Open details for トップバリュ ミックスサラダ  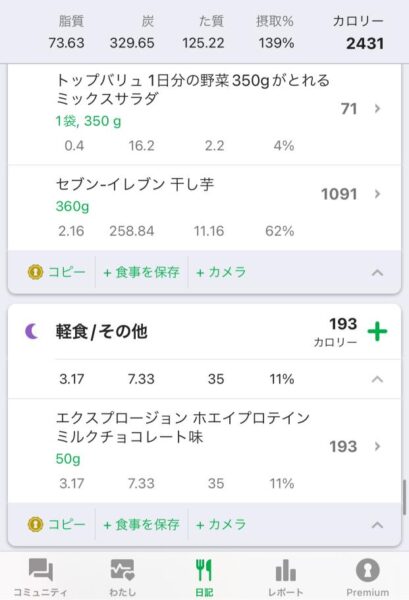(x=204, y=115)
